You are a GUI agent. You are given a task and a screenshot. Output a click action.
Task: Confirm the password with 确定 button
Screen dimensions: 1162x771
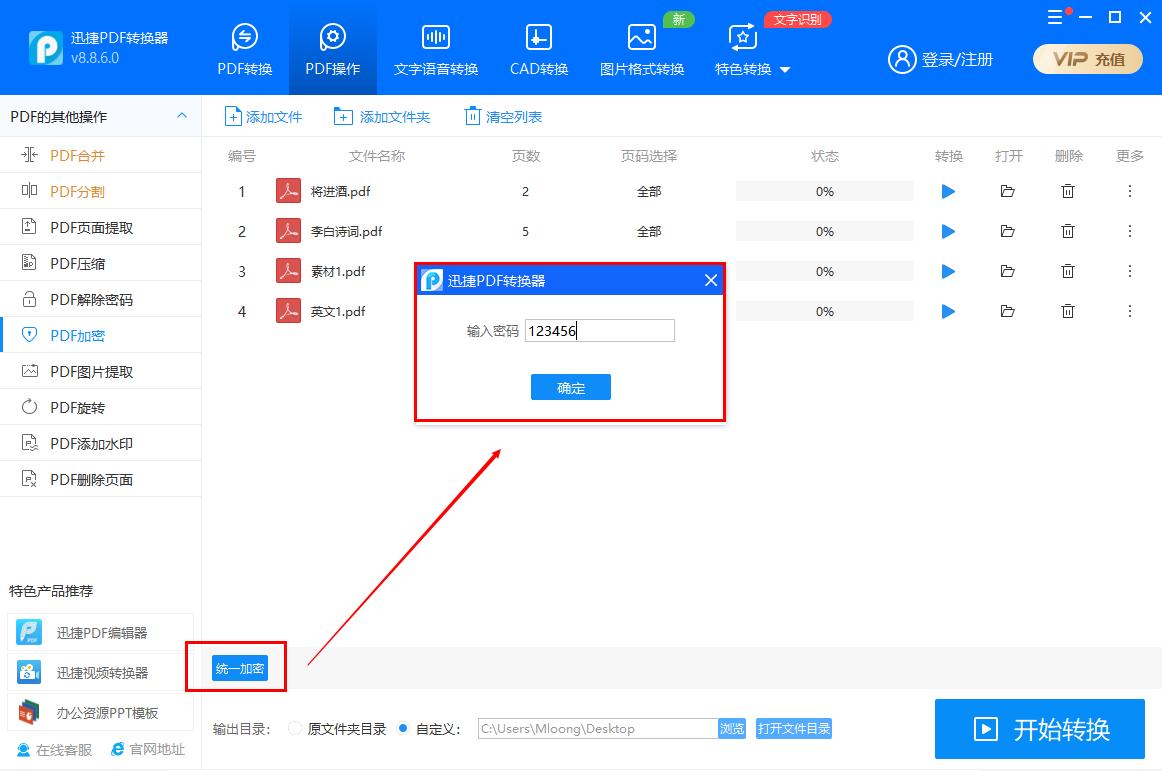[570, 387]
